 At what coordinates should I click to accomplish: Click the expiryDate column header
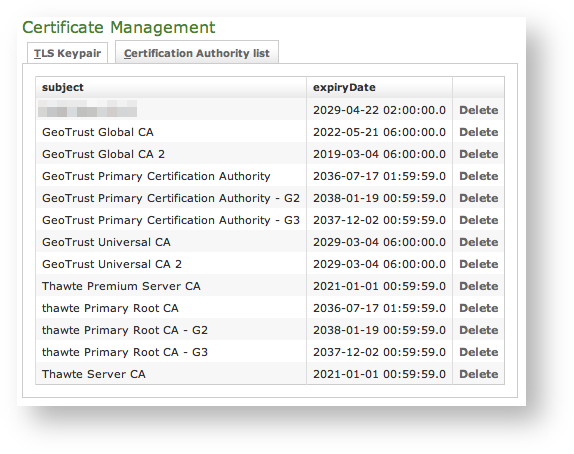(x=379, y=88)
